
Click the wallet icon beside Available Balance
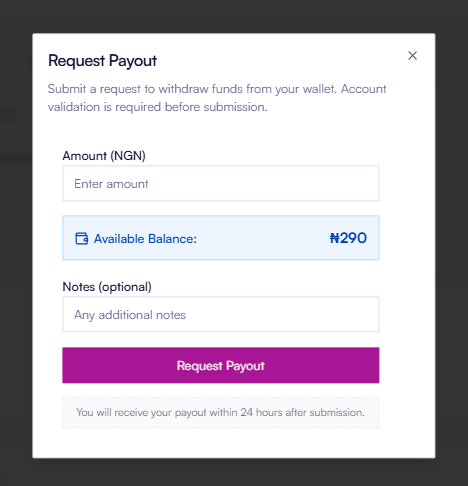[82, 239]
